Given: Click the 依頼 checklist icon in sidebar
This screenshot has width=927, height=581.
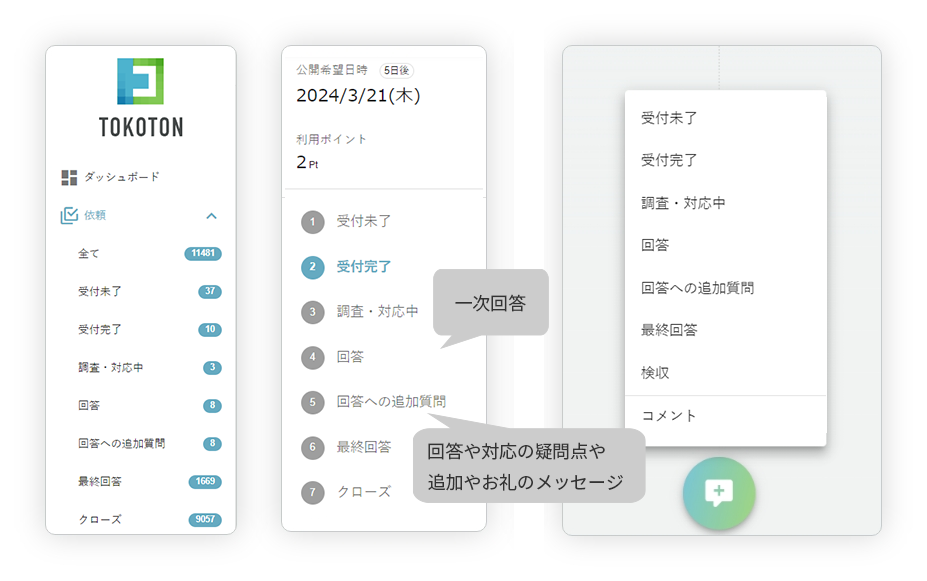Looking at the screenshot, I should click(x=69, y=215).
